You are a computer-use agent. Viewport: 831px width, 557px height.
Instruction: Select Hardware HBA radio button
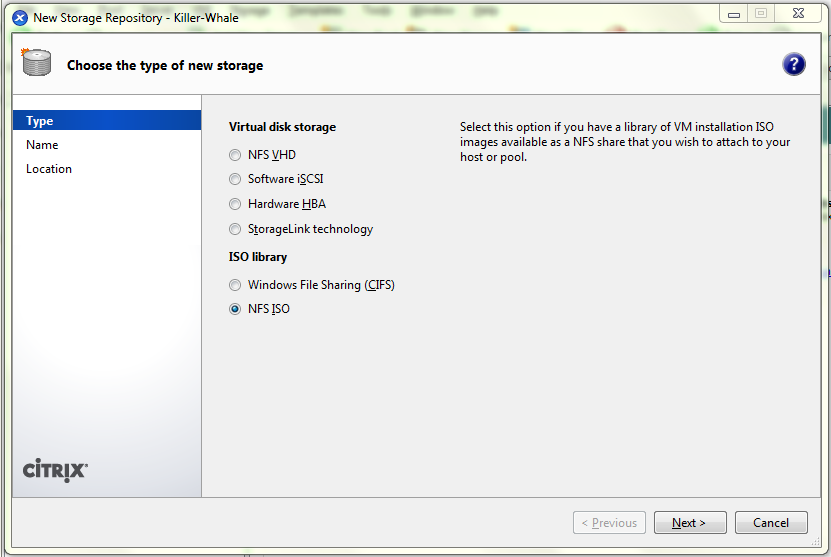coord(235,204)
